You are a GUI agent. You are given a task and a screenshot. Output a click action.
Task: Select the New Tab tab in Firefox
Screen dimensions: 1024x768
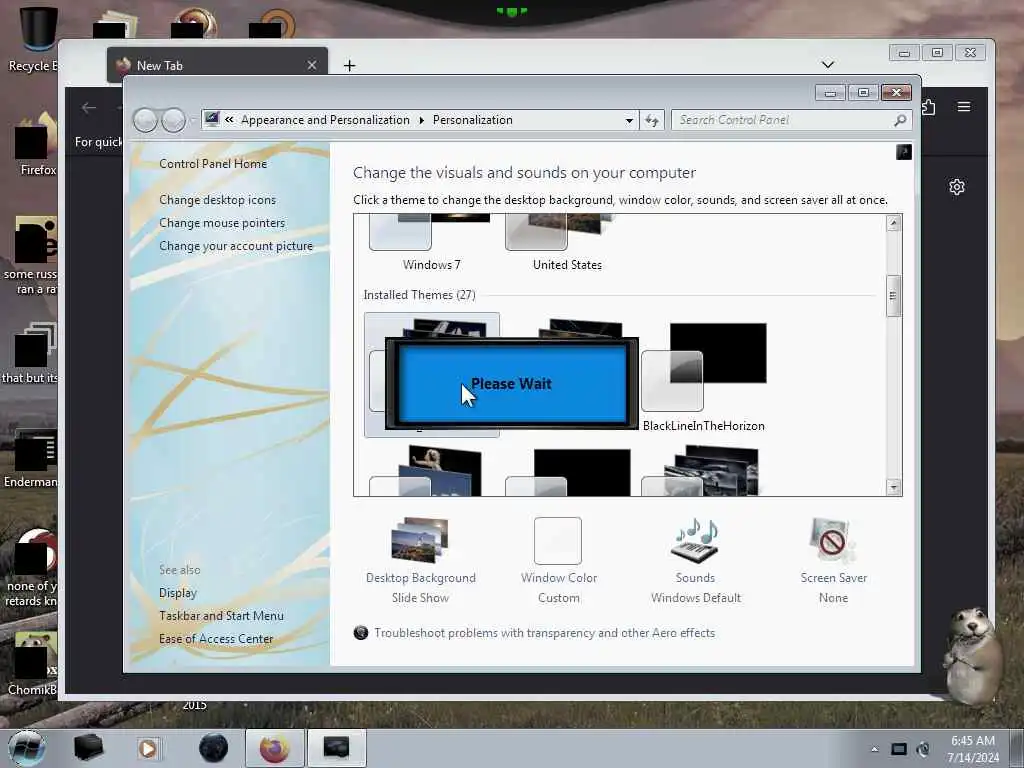pos(217,65)
